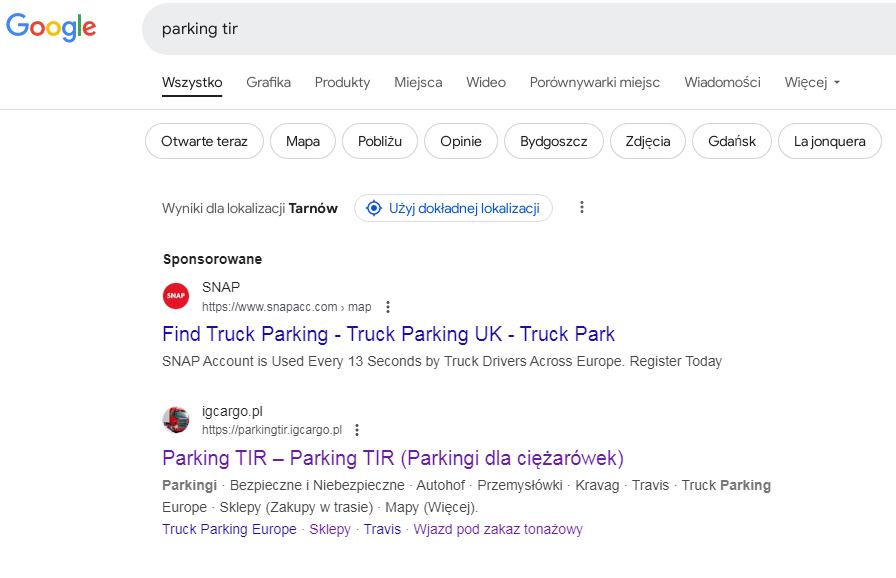The height and width of the screenshot is (578, 896).
Task: Open location options three-dot menu
Action: [582, 208]
